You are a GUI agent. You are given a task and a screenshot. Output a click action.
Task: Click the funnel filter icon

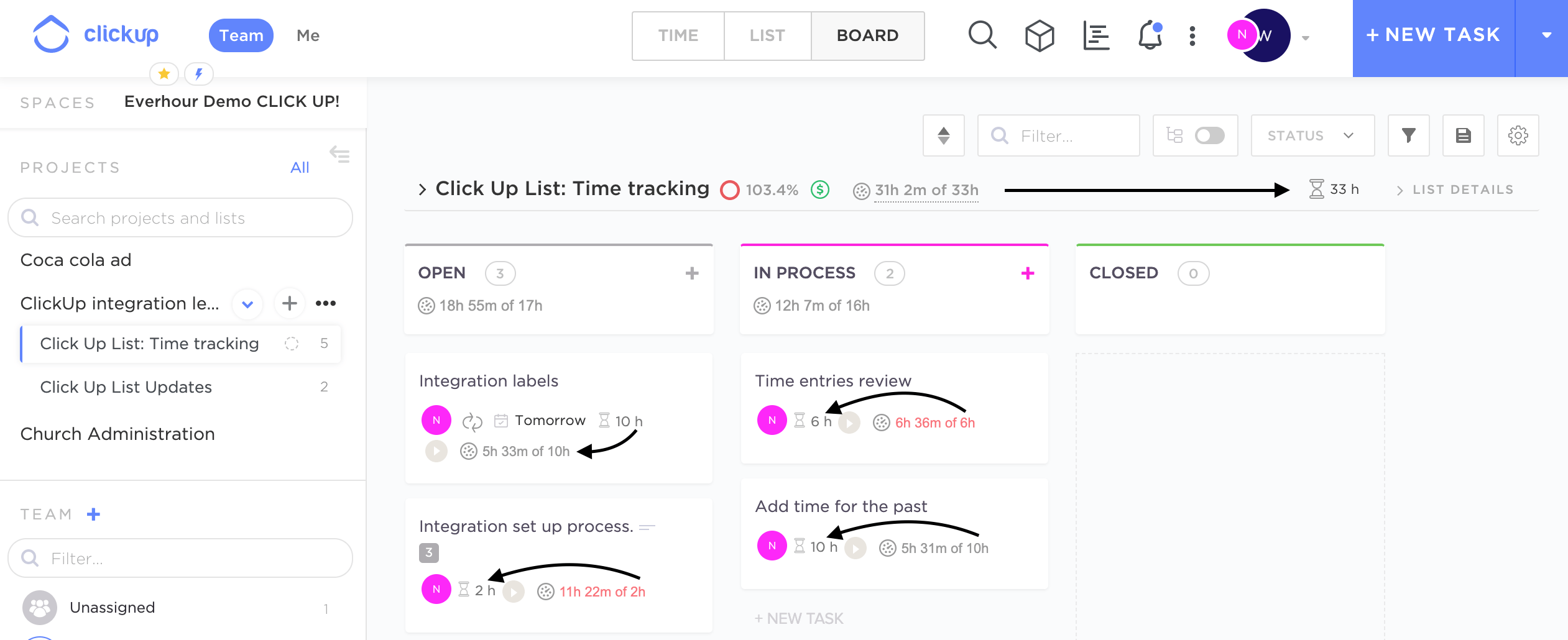point(1408,135)
